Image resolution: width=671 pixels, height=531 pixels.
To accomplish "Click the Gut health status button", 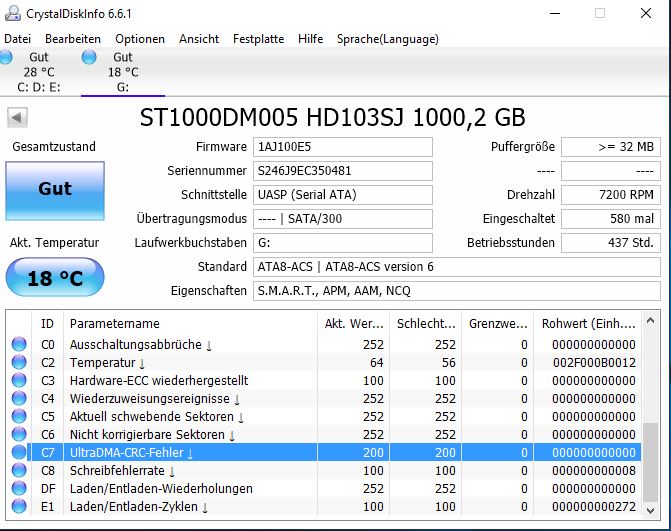I will (x=55, y=191).
